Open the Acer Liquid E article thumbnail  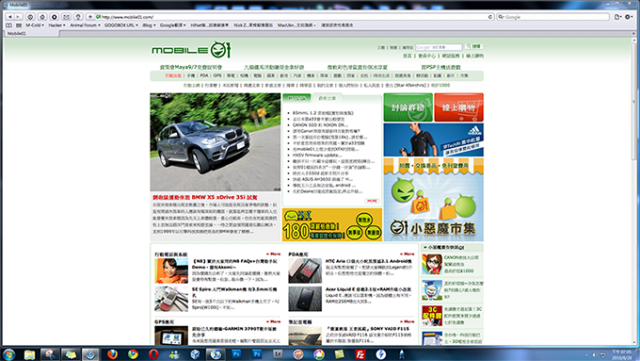click(305, 299)
